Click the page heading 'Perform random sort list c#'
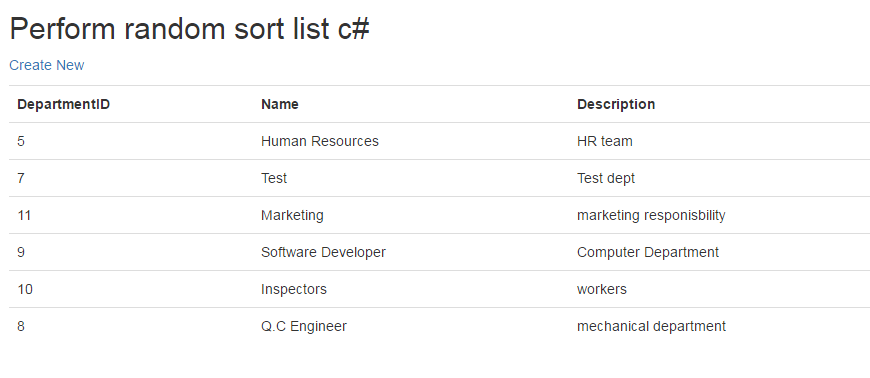 (190, 28)
